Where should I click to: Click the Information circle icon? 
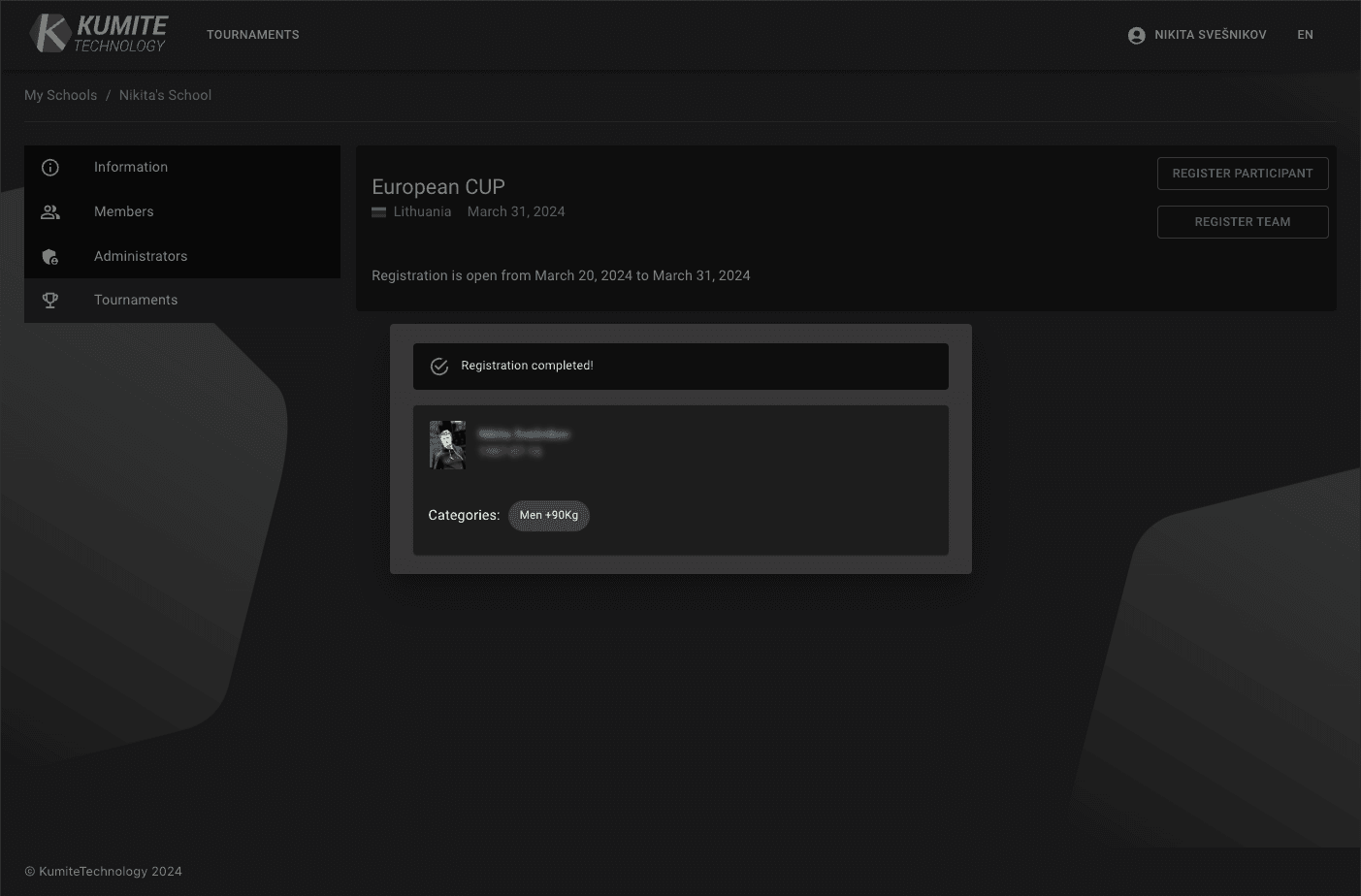50,168
